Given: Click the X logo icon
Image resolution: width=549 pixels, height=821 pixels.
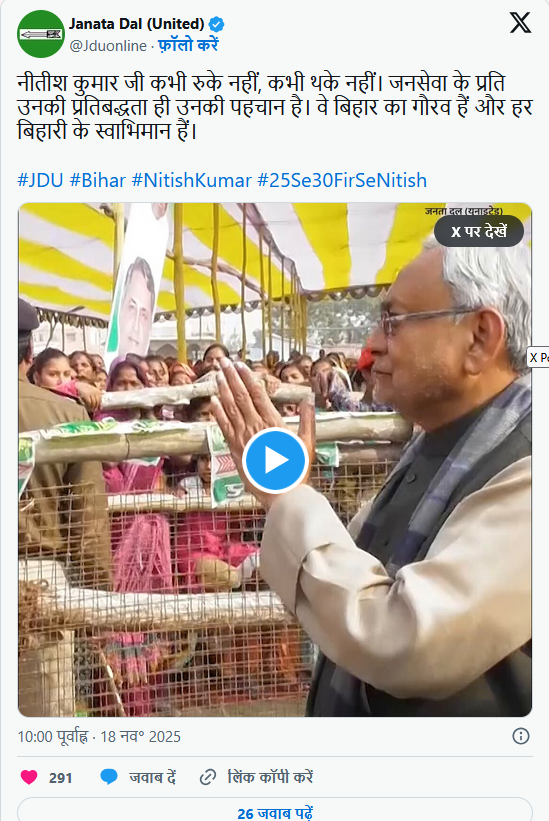Looking at the screenshot, I should pyautogui.click(x=520, y=23).
